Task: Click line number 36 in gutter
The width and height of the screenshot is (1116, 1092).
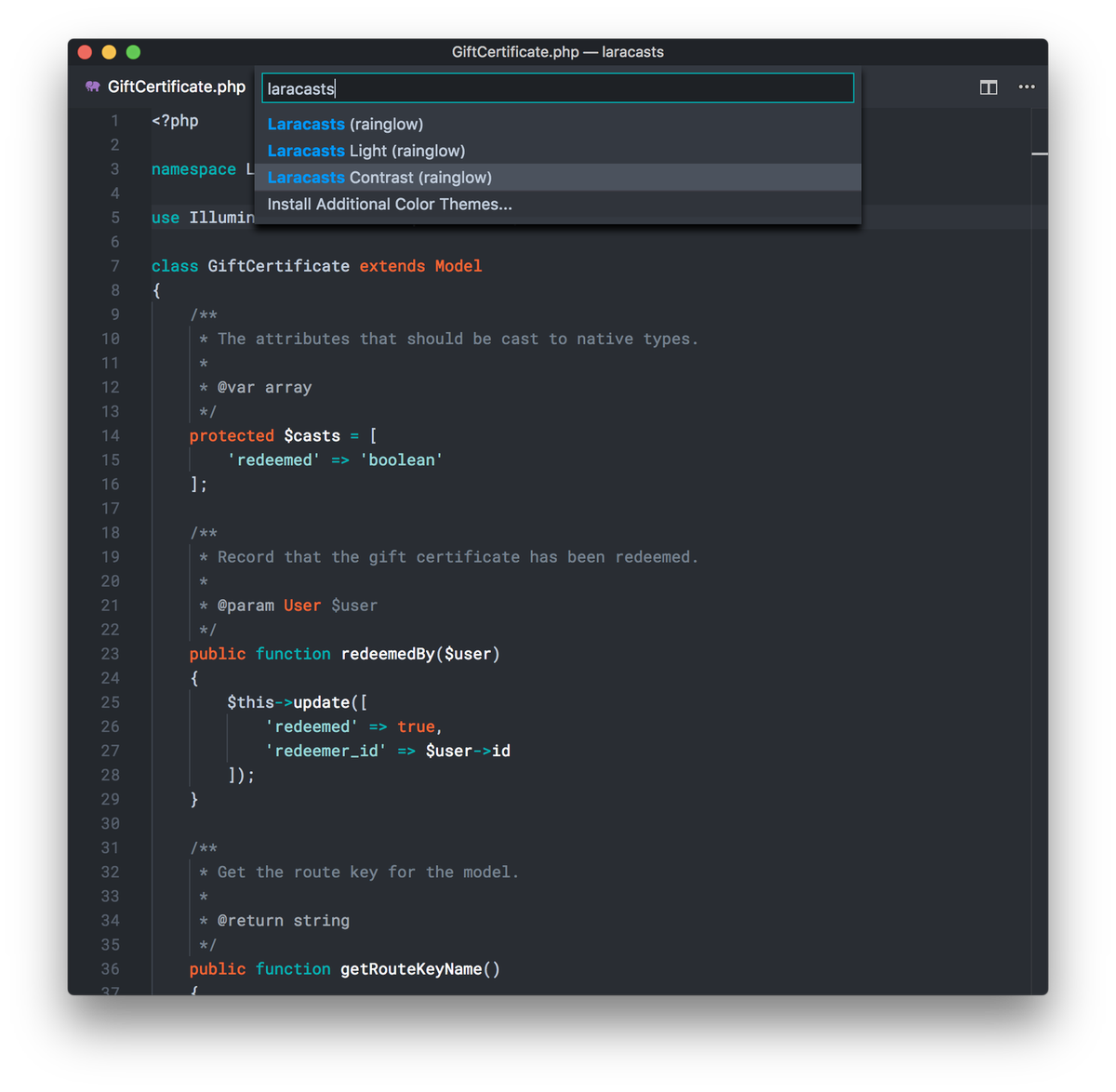Action: click(x=111, y=968)
